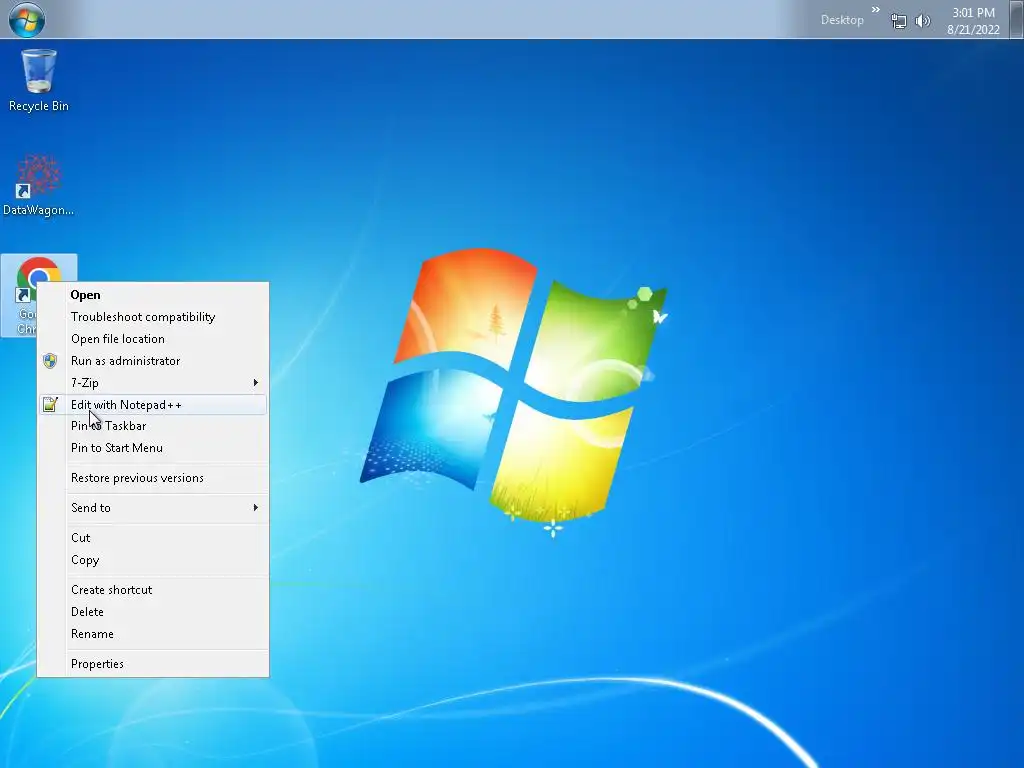
Task: Select the DataWagon desktop shortcut icon
Action: coord(39,185)
